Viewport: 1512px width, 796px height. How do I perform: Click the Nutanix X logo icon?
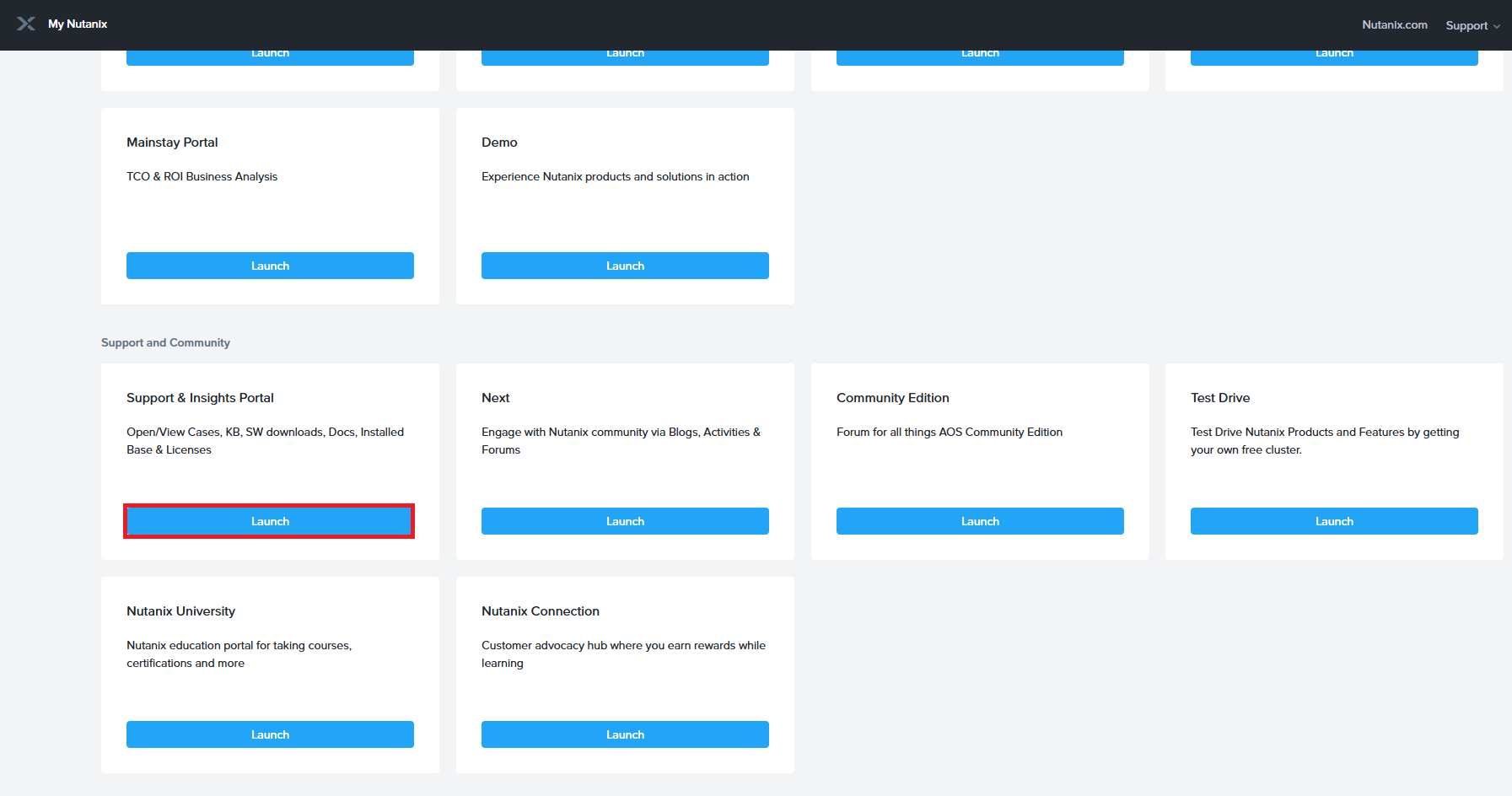(26, 24)
